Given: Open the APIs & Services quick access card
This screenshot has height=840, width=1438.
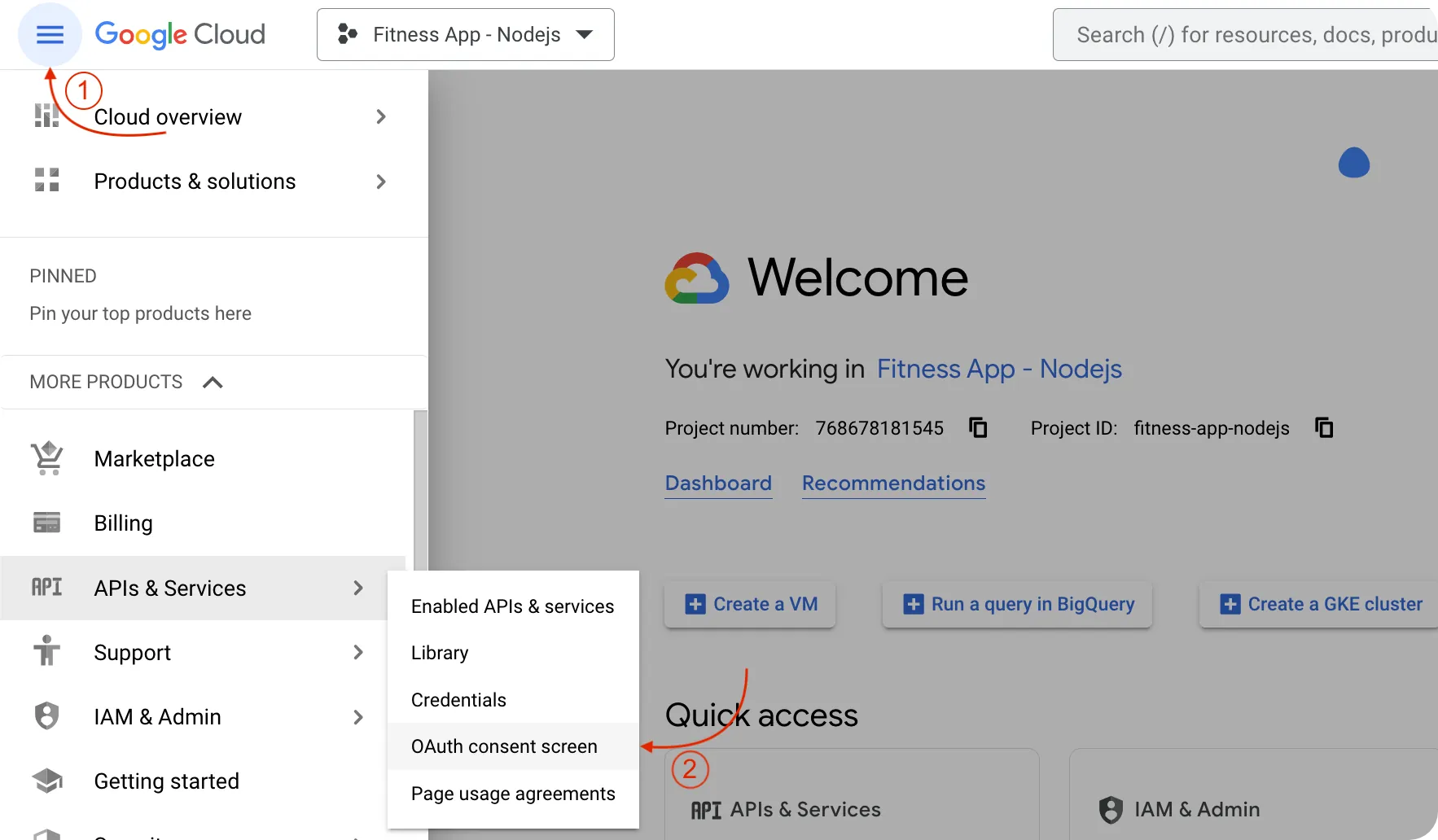Looking at the screenshot, I should pyautogui.click(x=852, y=796).
